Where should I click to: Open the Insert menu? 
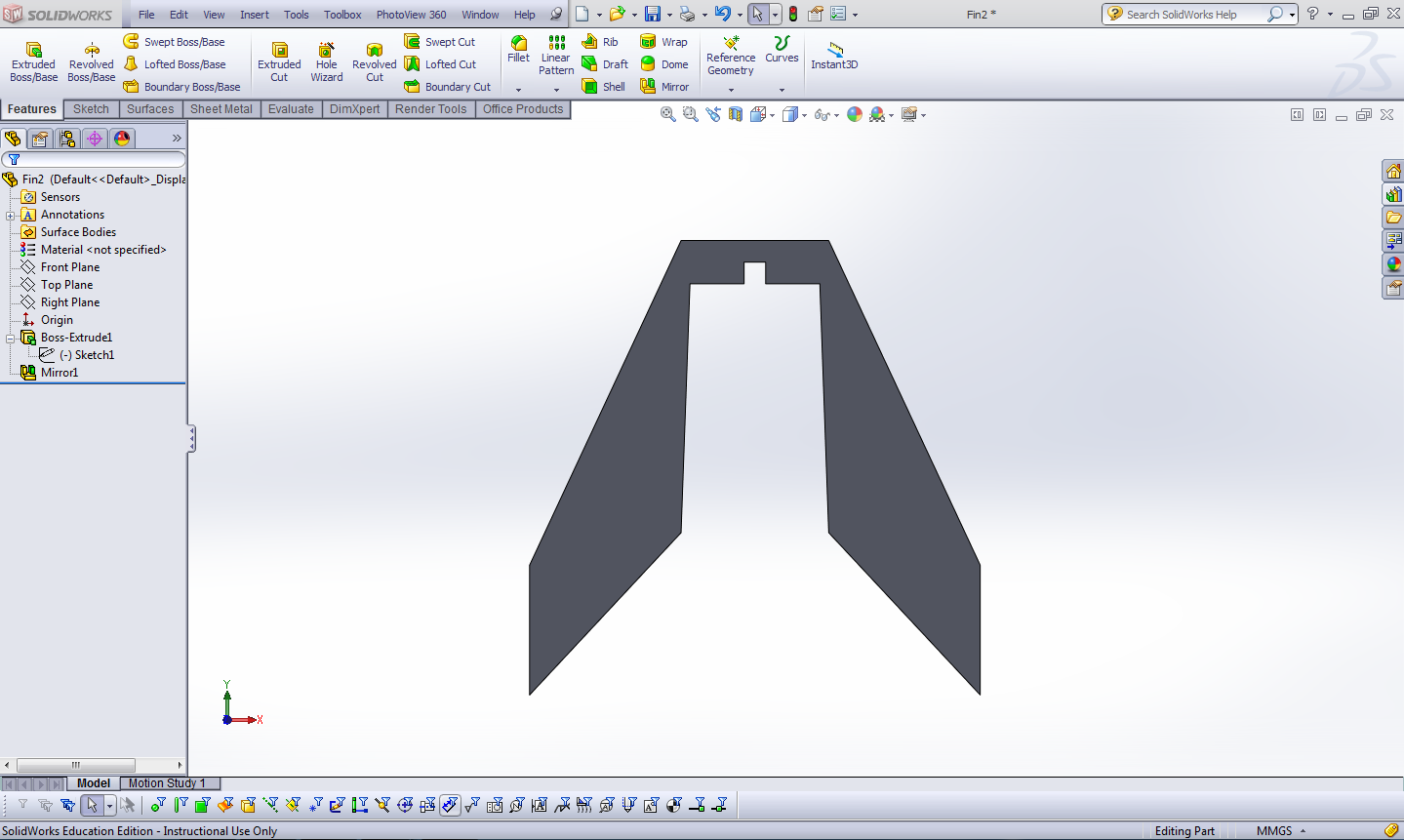tap(255, 15)
